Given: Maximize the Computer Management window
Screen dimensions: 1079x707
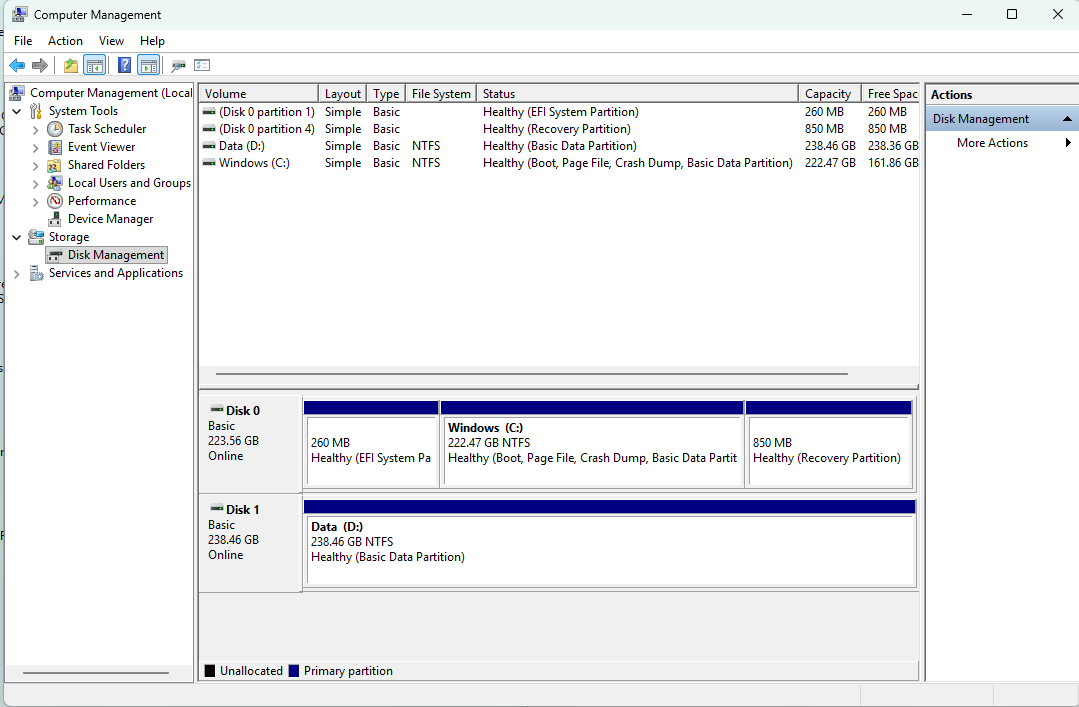Looking at the screenshot, I should tap(1012, 14).
